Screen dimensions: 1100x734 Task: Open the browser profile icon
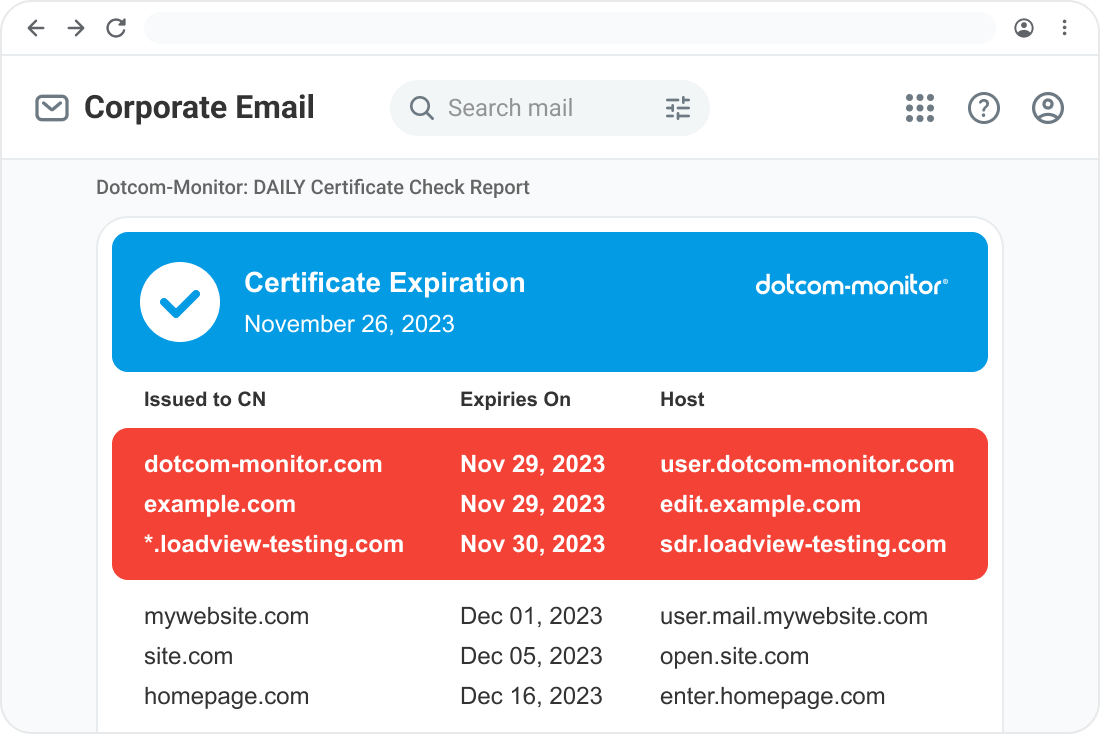(x=1024, y=28)
